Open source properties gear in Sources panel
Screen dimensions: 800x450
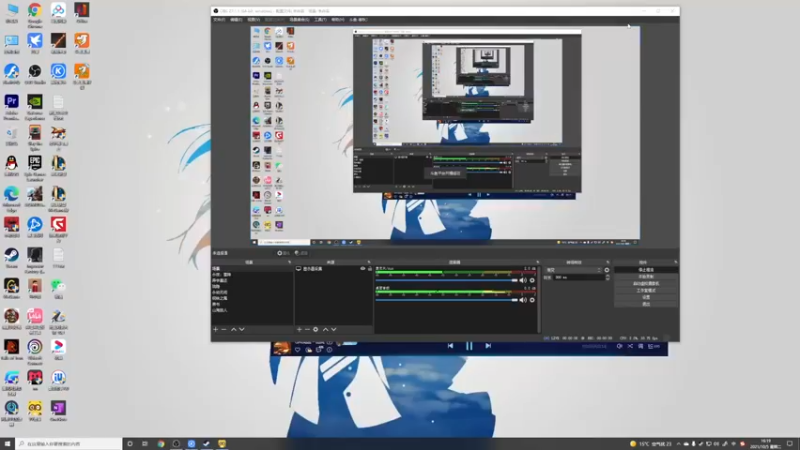coord(316,330)
